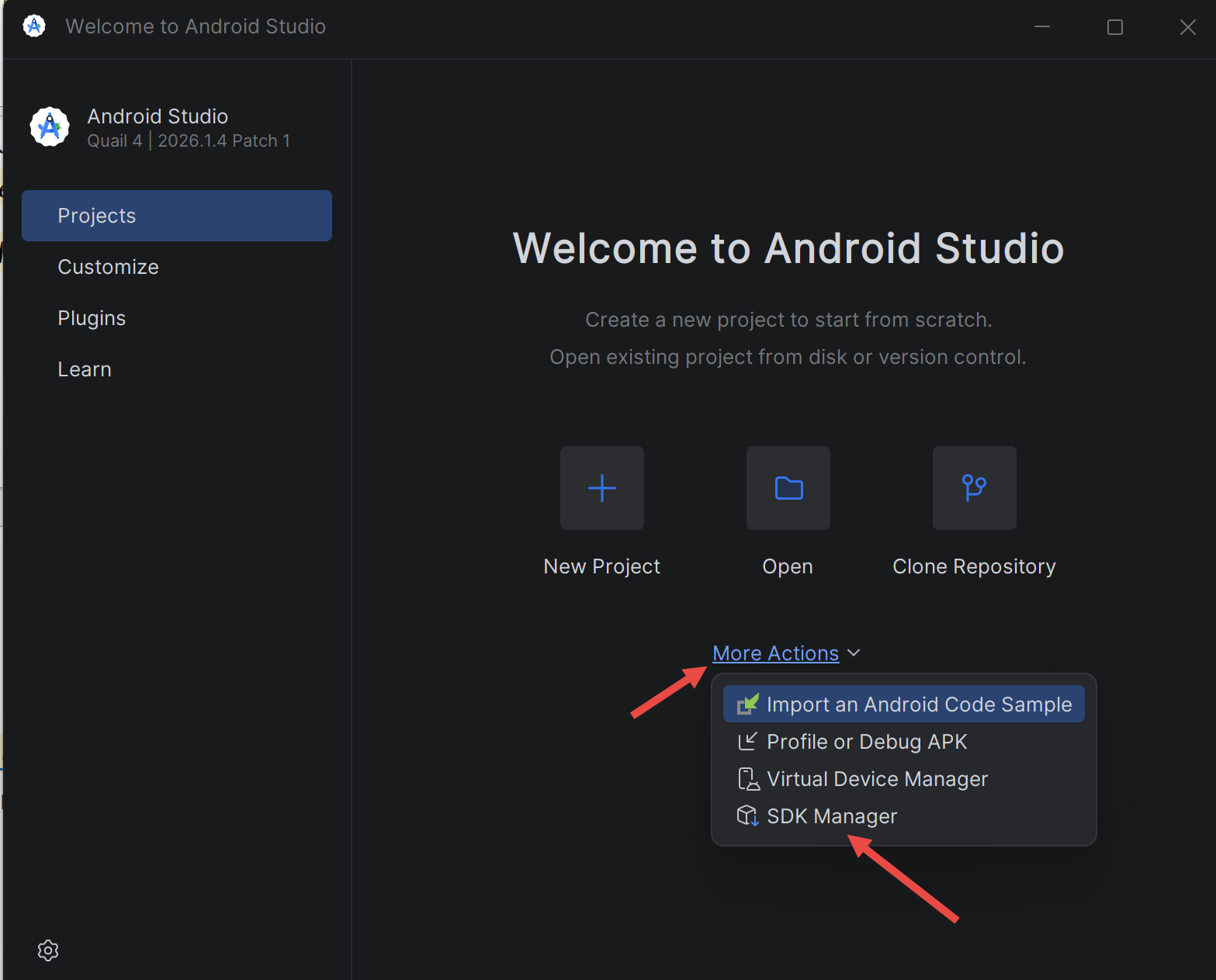Select the Projects tab

tap(177, 216)
